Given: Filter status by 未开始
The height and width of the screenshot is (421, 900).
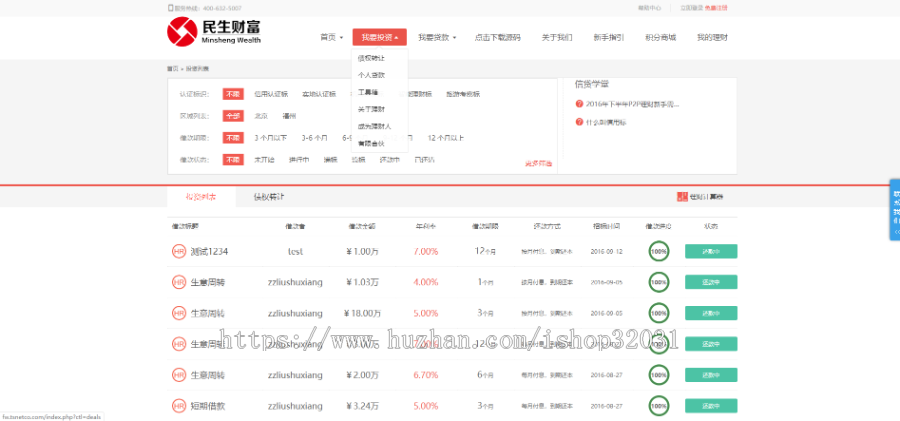Looking at the screenshot, I should pos(265,160).
